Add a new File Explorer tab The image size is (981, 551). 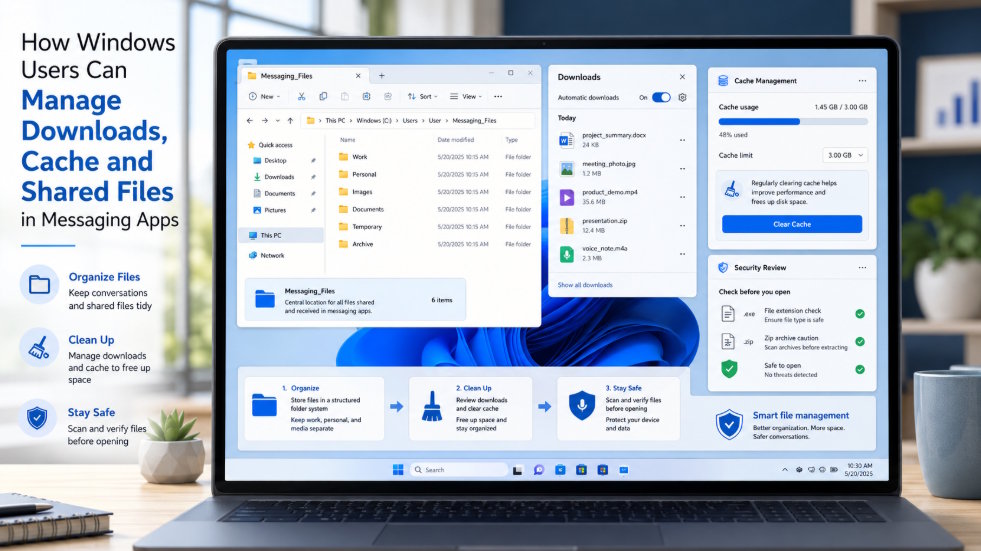tap(382, 76)
